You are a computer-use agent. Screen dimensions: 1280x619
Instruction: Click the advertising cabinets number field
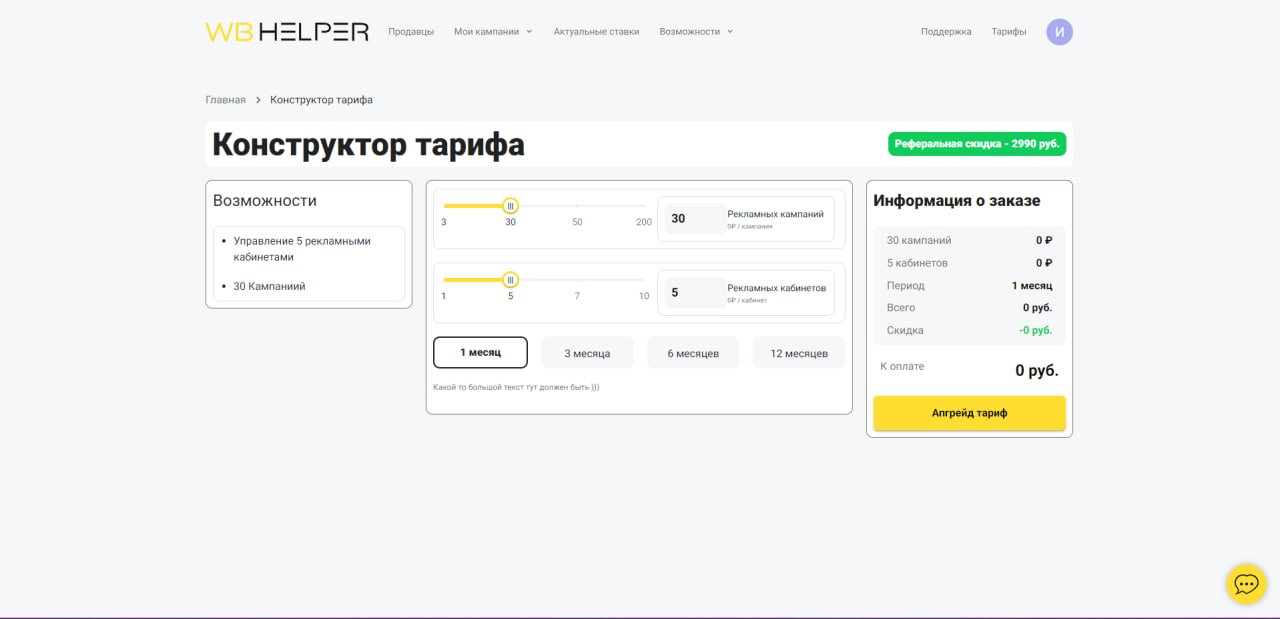coord(695,293)
